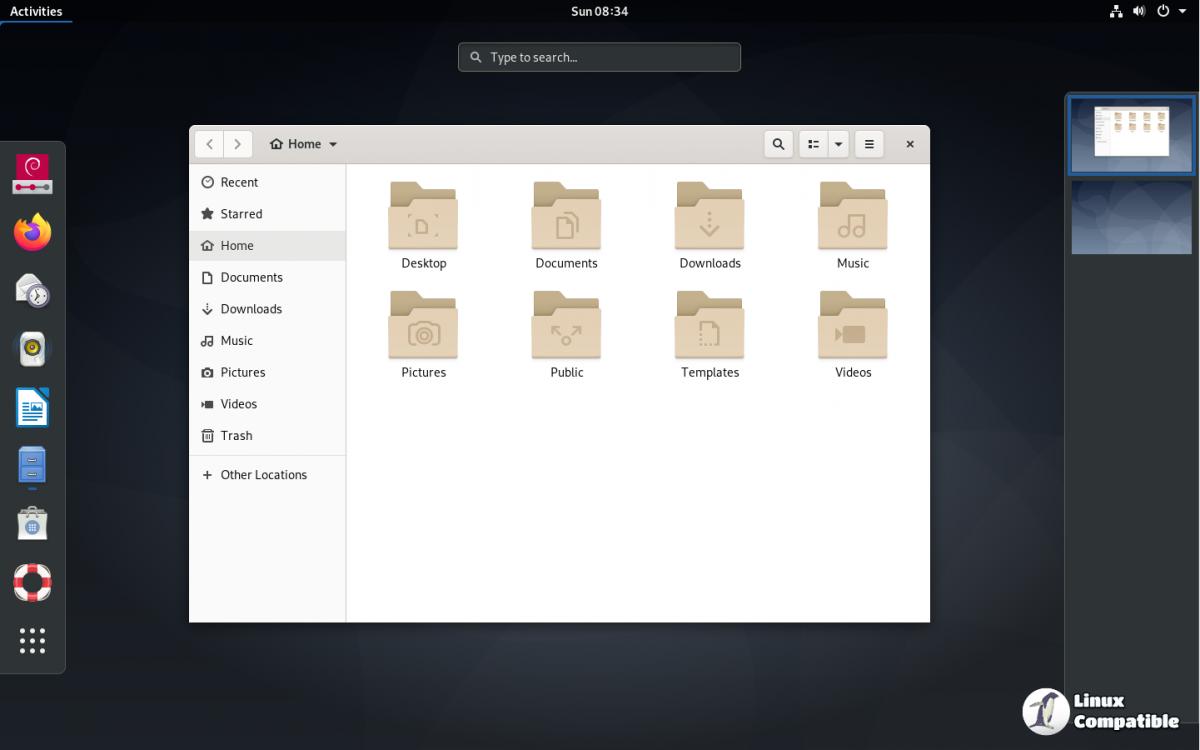Click Other Locations in sidebar
Screen dimensions: 1200x750
tap(263, 475)
